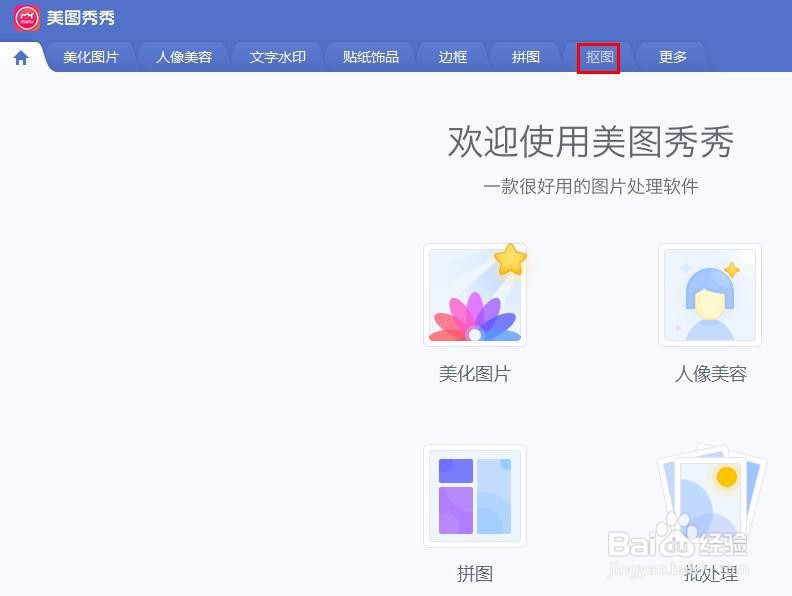Click the Meitu Xiuxiu logo icon

click(26, 18)
